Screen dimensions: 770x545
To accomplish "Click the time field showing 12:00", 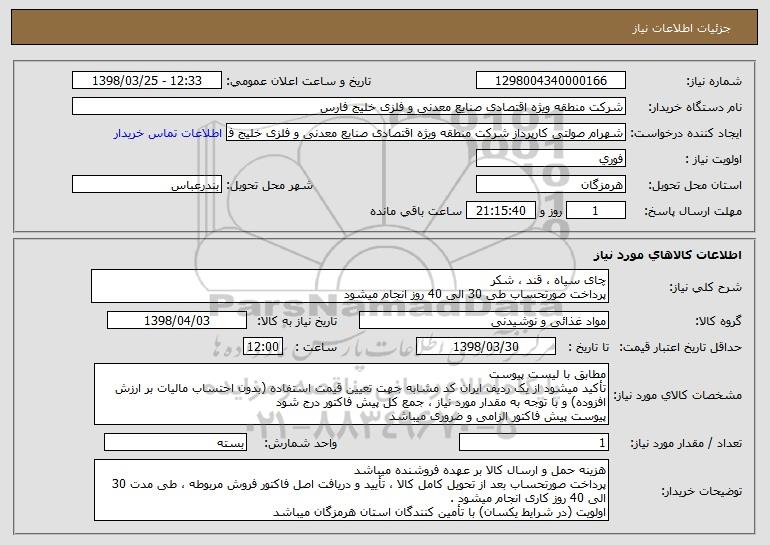I will [x=263, y=347].
